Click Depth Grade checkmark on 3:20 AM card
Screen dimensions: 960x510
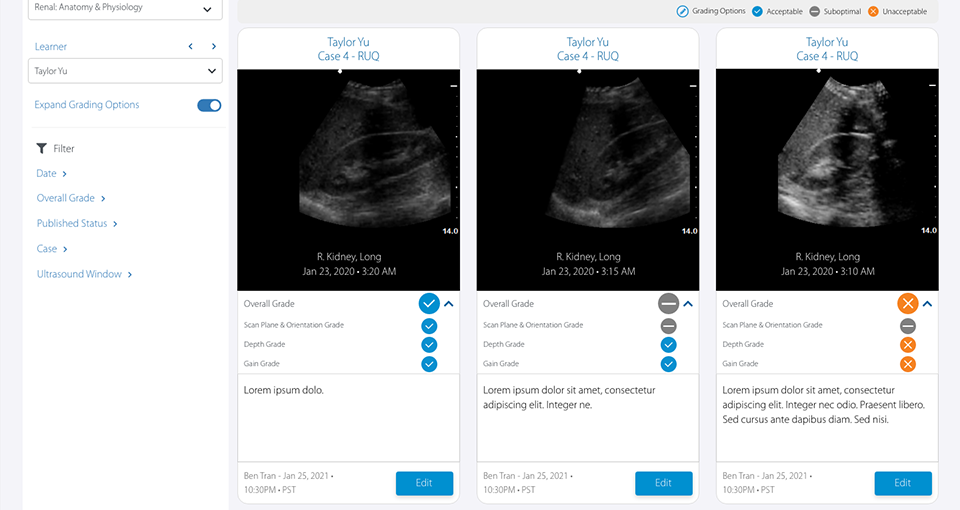tap(429, 345)
